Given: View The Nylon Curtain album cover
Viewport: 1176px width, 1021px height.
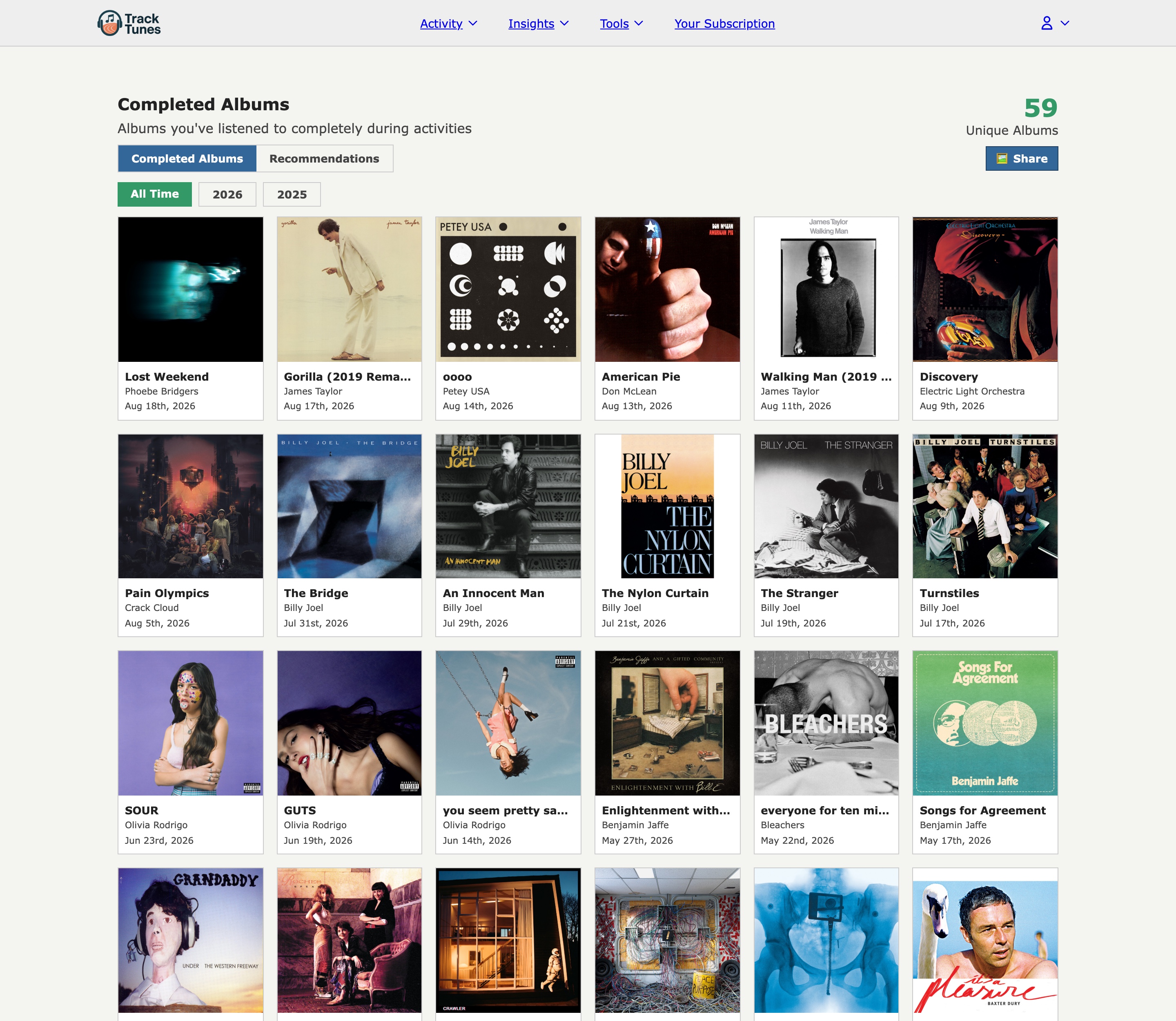Looking at the screenshot, I should pos(667,506).
